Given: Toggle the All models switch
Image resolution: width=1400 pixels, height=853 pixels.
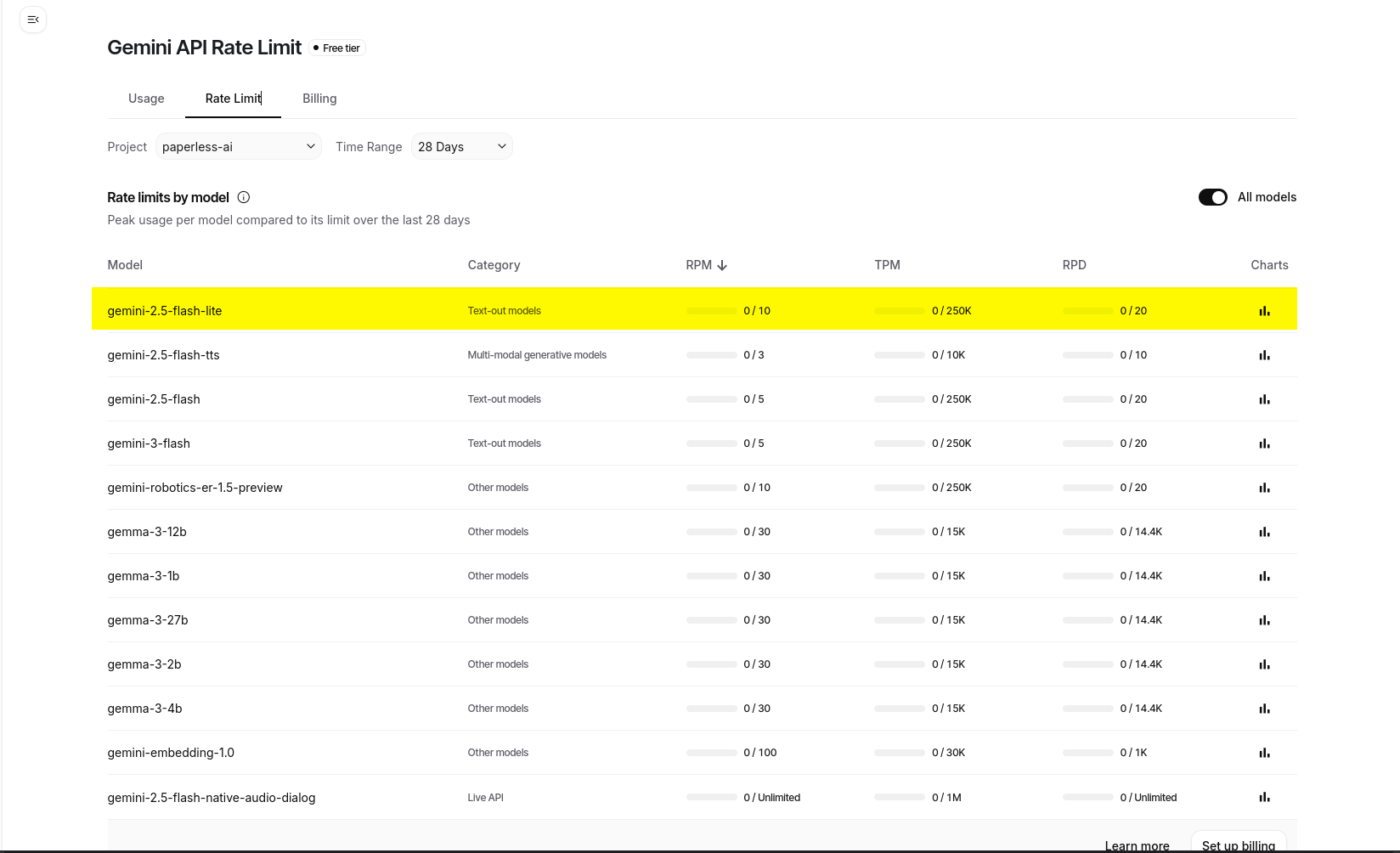Looking at the screenshot, I should [x=1212, y=197].
